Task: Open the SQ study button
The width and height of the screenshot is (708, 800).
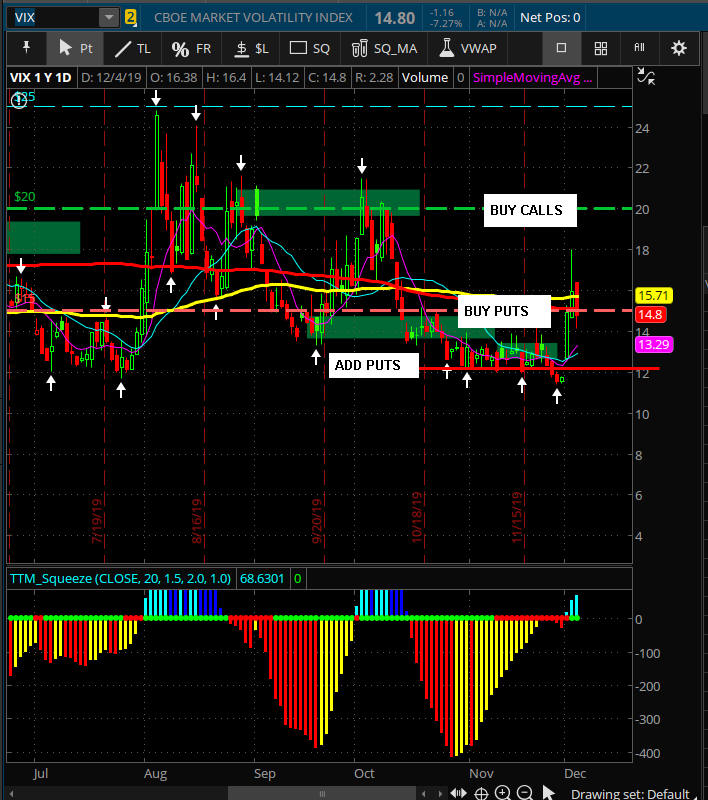Action: click(309, 48)
